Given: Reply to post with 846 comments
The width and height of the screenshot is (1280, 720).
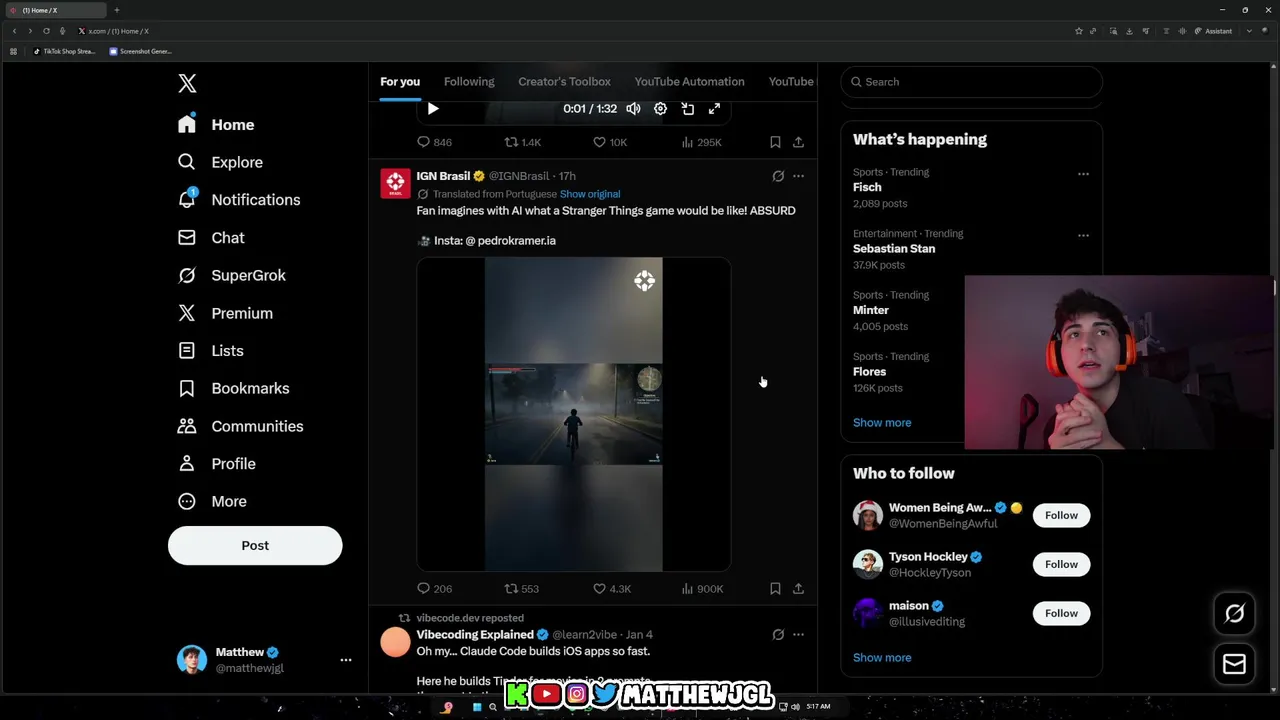Looking at the screenshot, I should coord(434,142).
